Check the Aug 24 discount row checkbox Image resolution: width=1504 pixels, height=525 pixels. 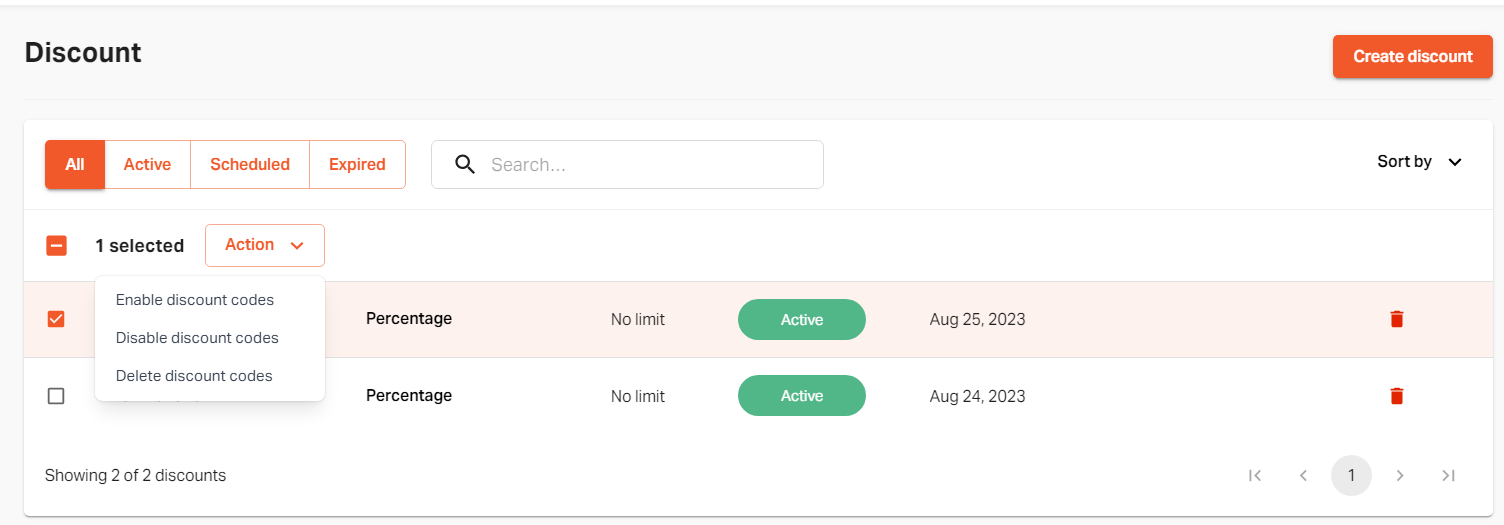(x=57, y=396)
